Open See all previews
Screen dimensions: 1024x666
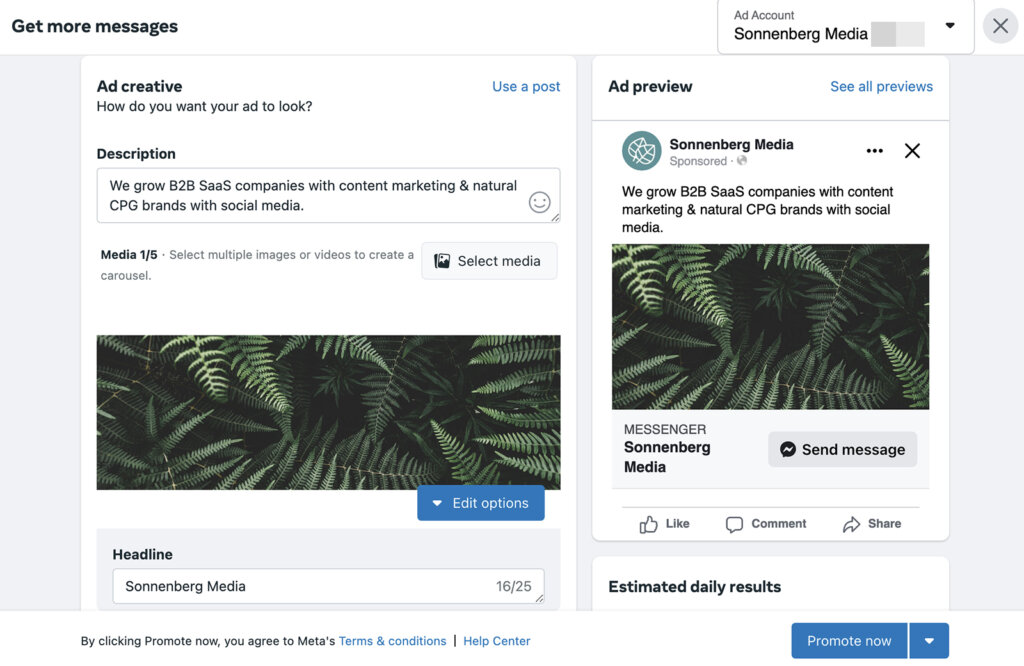881,87
